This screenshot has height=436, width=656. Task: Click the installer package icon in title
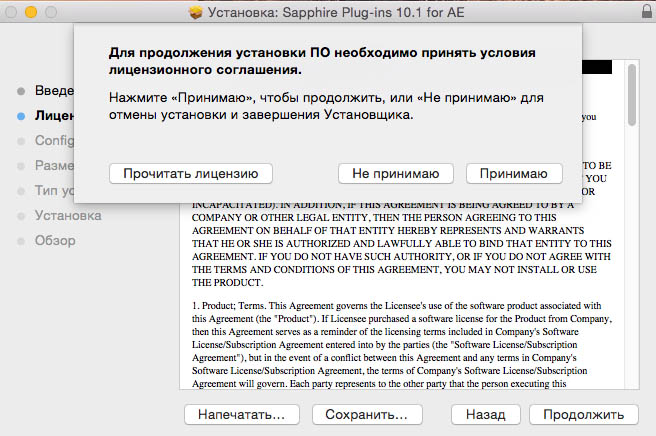(x=195, y=13)
